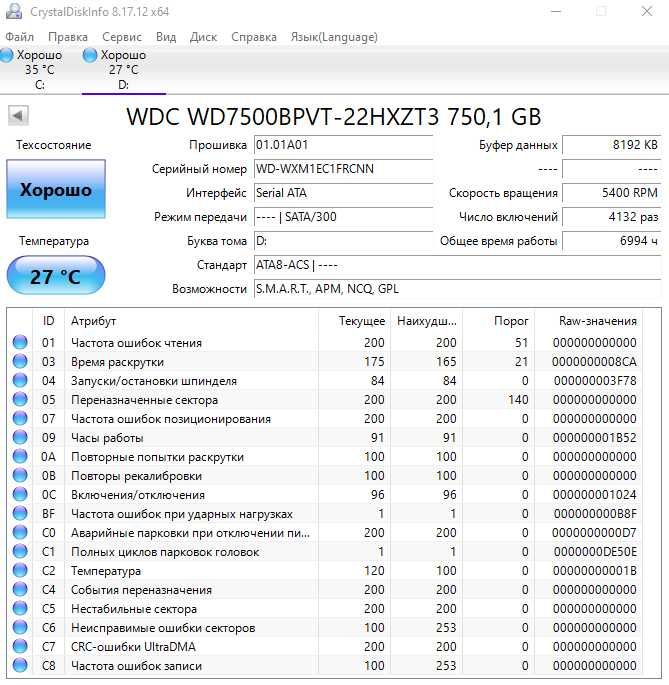Click the Стандарт field ATA8-ACS
The image size is (669, 685).
coord(458,265)
